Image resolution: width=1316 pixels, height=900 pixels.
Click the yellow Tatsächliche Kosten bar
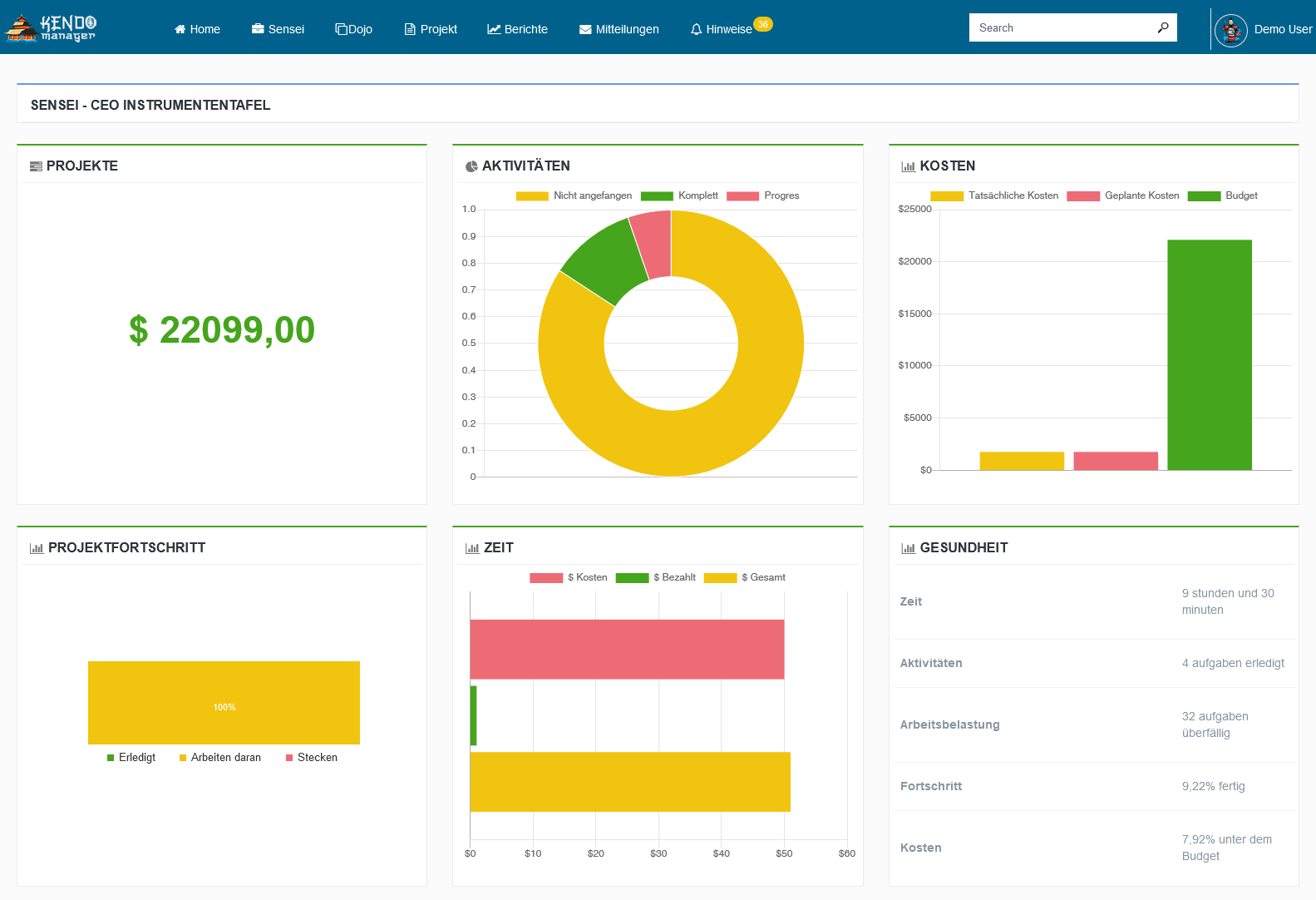click(x=1022, y=461)
